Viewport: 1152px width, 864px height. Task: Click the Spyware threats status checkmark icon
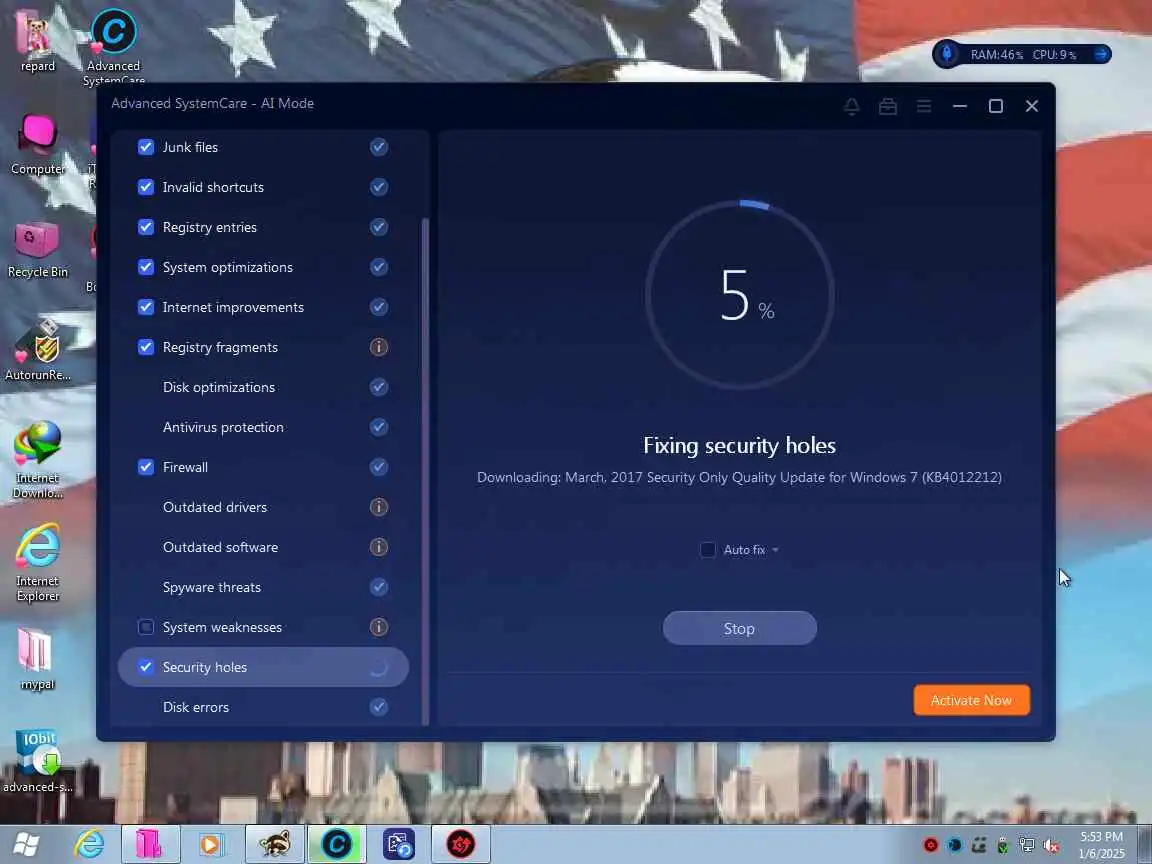(378, 587)
